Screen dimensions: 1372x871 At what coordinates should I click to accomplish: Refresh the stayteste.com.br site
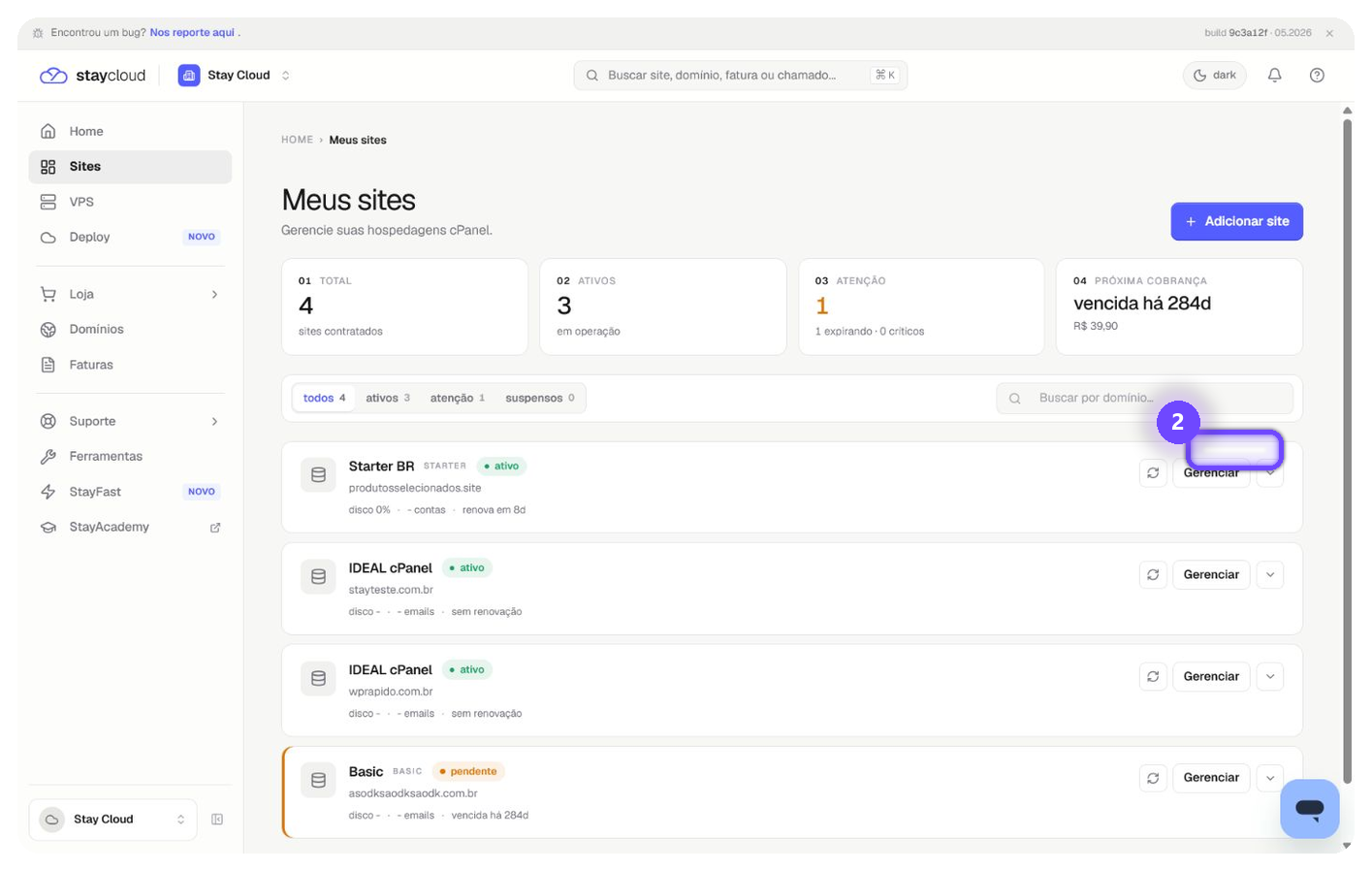pyautogui.click(x=1153, y=574)
